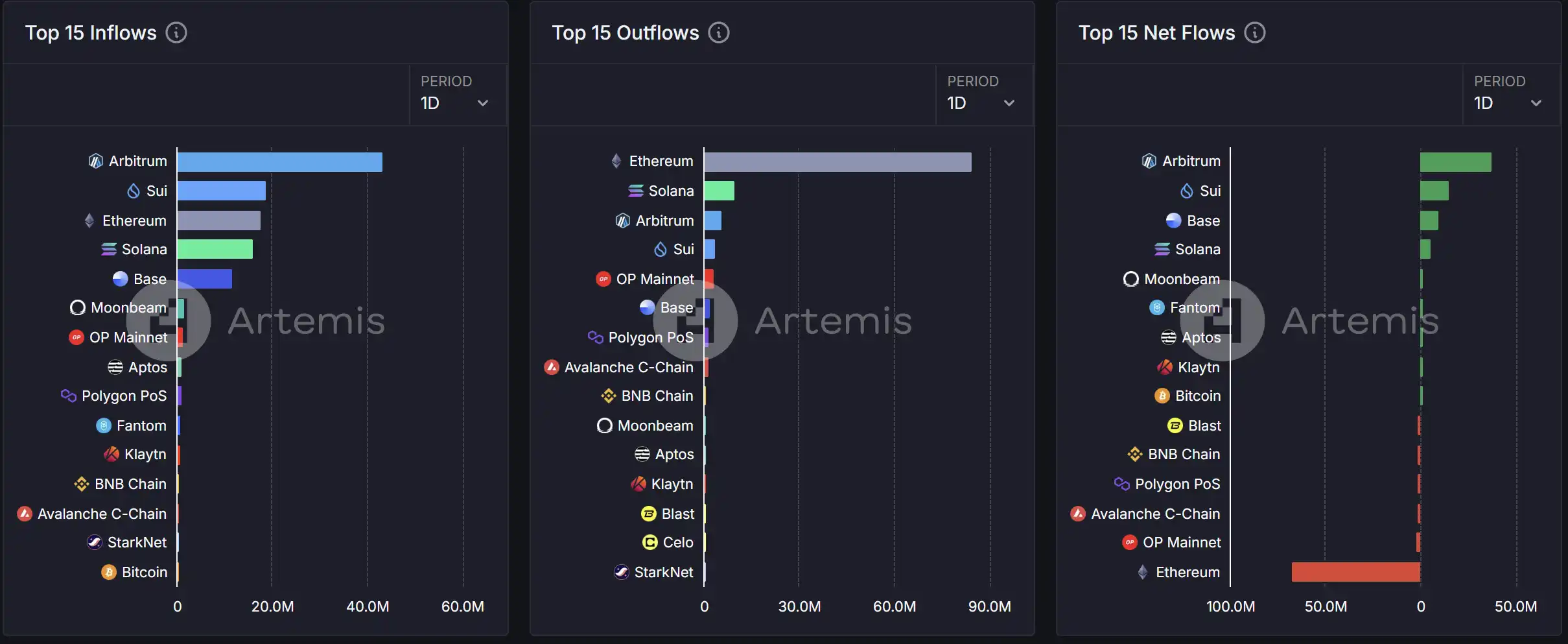Open the Period dropdown in the Inflows panel
Screen dimensions: 1568x644
point(456,102)
